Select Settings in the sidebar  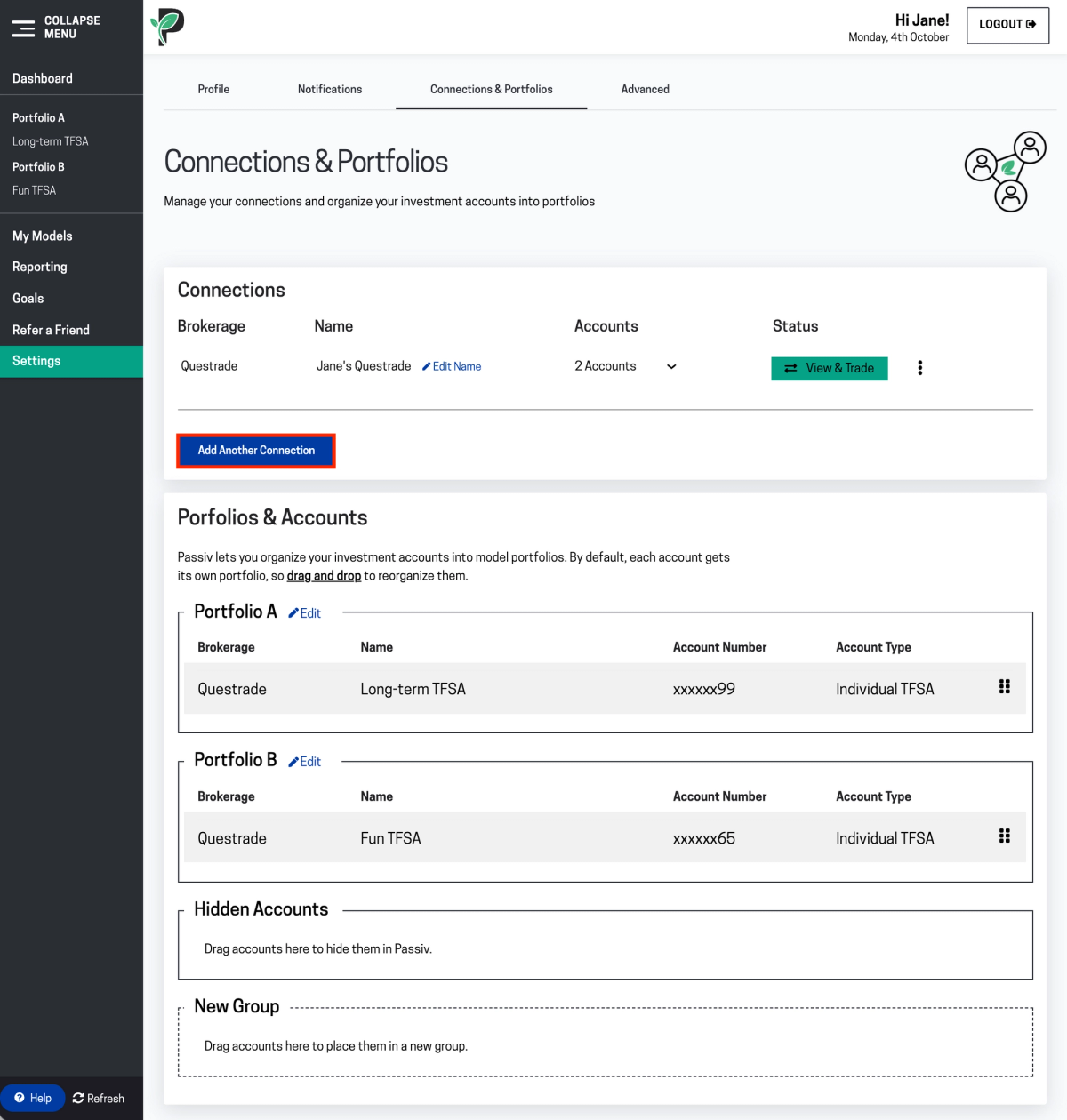coord(71,361)
